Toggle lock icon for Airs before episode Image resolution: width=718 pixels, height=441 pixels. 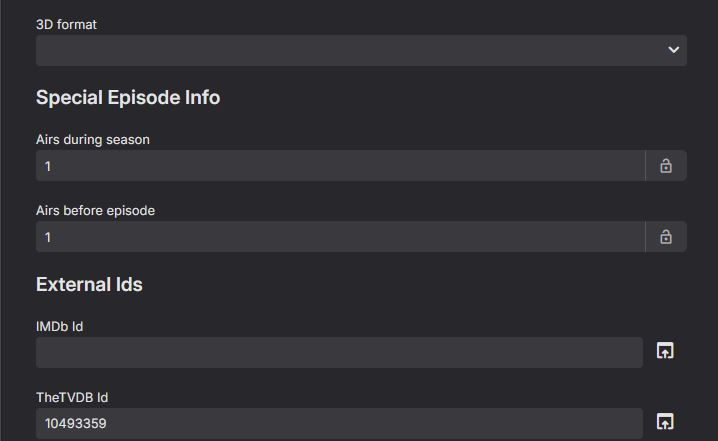tap(666, 237)
